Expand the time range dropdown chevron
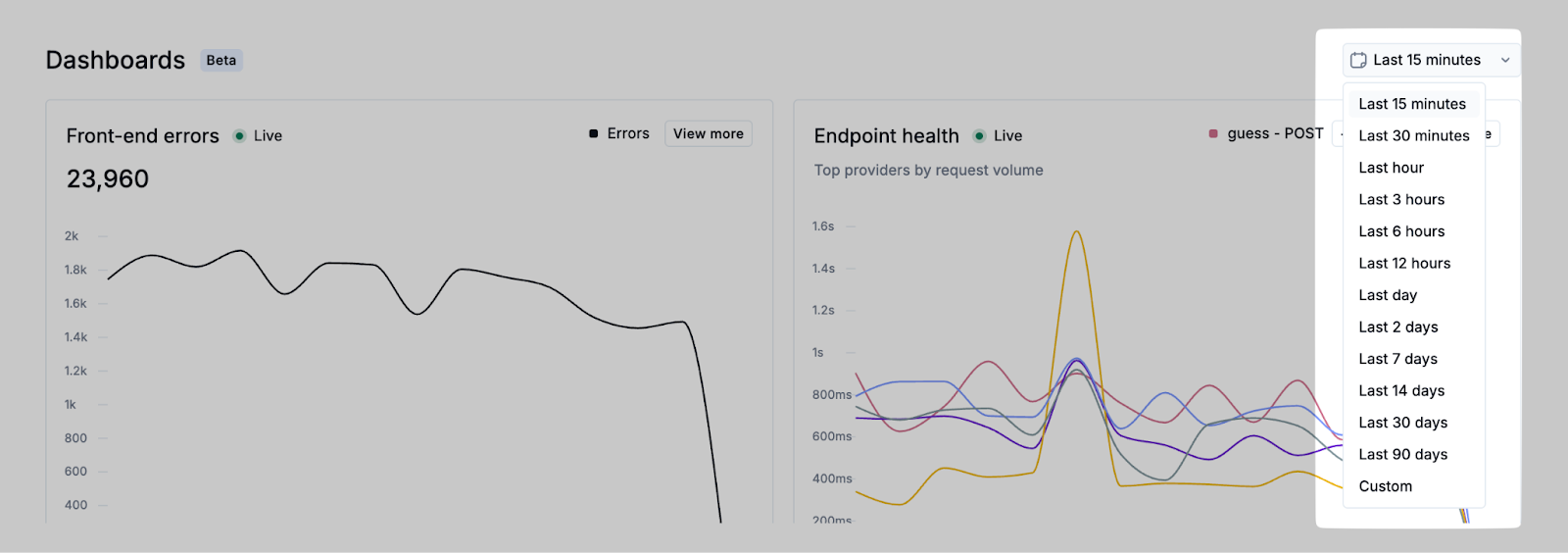The height and width of the screenshot is (553, 1568). 1505,61
